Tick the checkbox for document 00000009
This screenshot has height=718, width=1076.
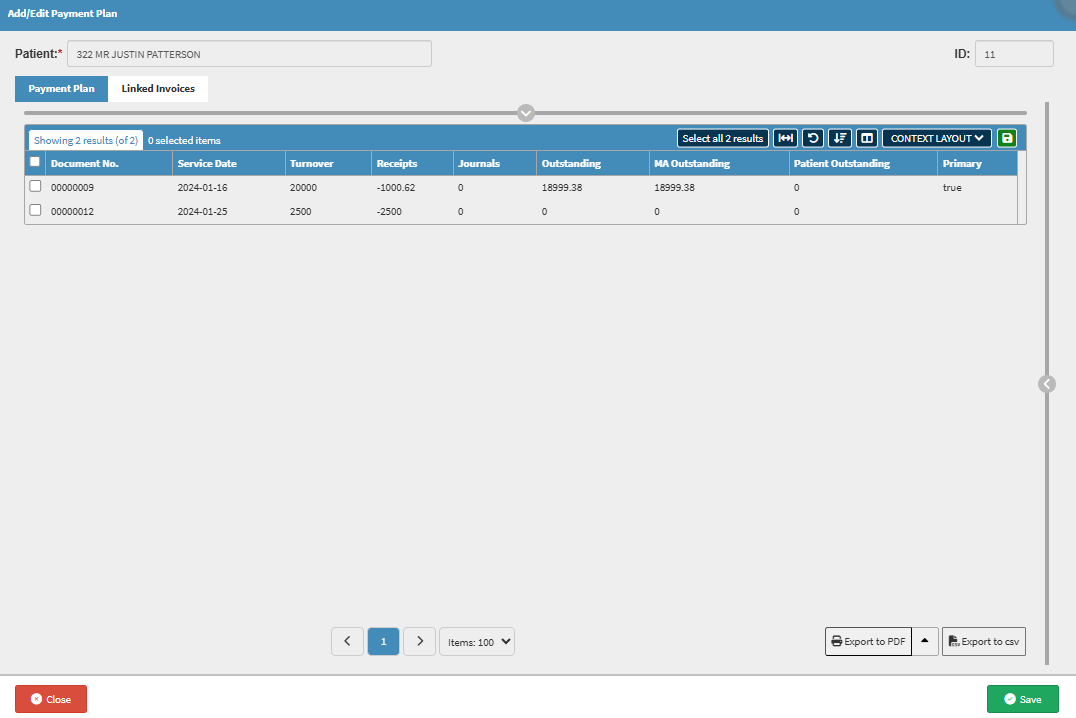(x=36, y=186)
